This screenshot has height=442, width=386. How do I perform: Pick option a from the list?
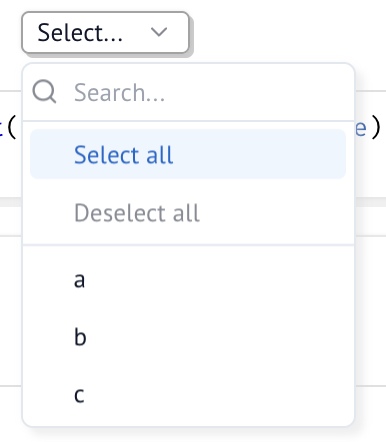(x=188, y=279)
